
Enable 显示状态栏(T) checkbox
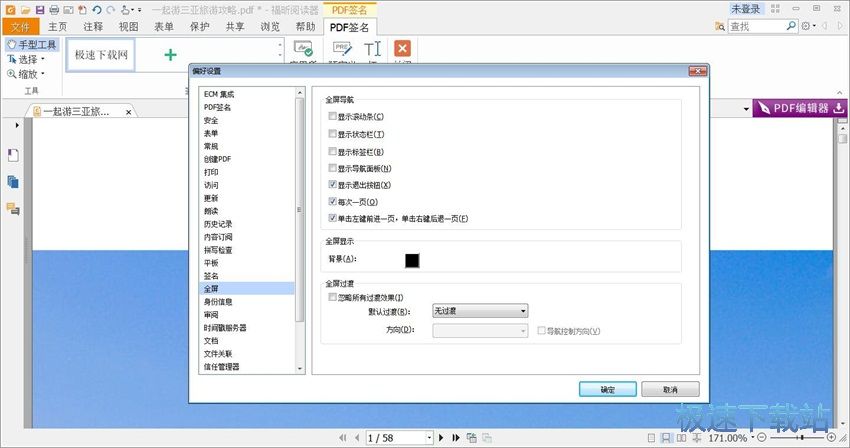(x=332, y=133)
